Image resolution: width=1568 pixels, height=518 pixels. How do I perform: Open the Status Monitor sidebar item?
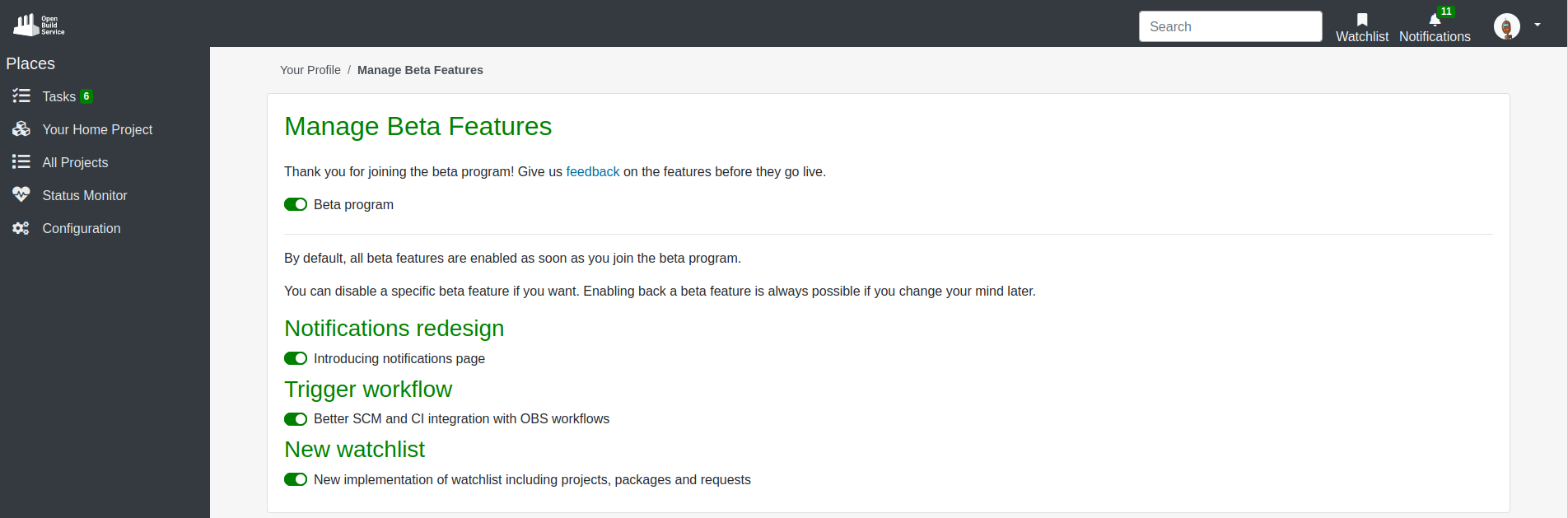[x=85, y=195]
